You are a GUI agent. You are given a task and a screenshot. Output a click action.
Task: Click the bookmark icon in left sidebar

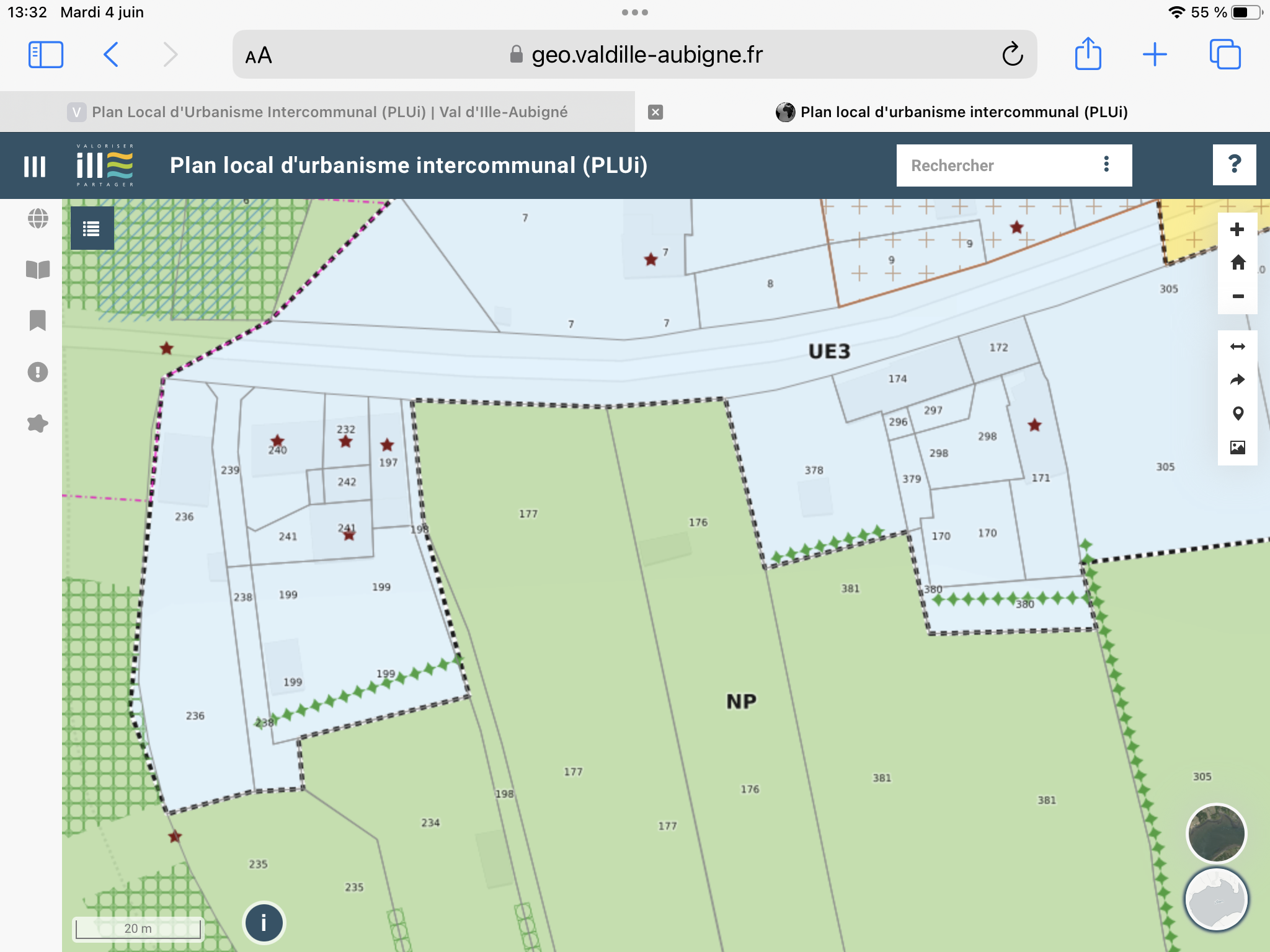click(38, 320)
